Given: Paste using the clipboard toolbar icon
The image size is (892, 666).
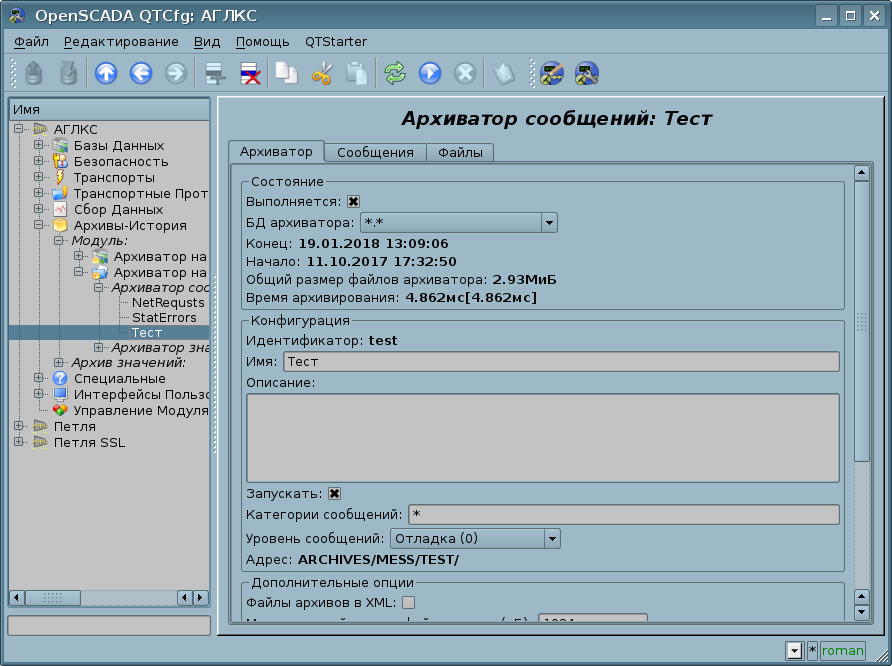Looking at the screenshot, I should 357,73.
